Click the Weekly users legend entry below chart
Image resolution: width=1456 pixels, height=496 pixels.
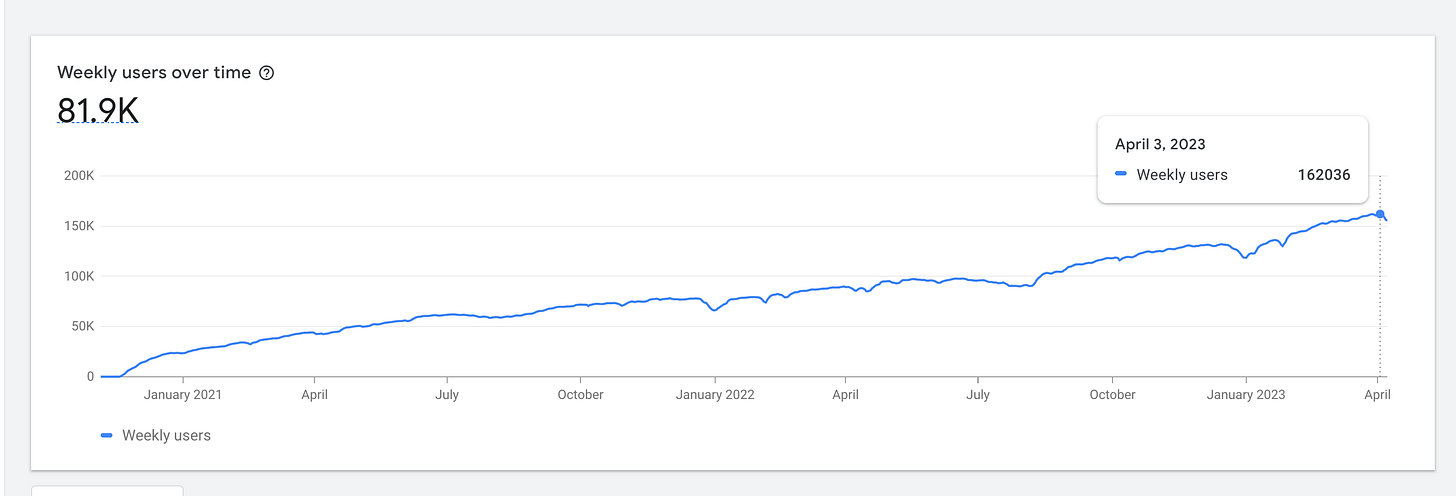coord(156,435)
